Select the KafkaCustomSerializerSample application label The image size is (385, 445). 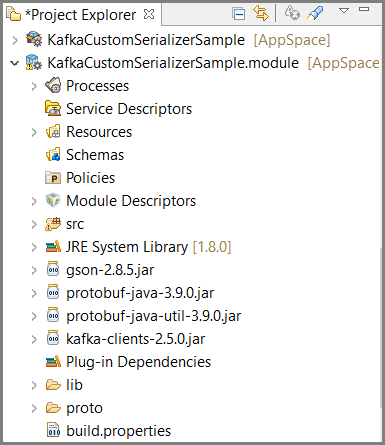click(x=146, y=40)
